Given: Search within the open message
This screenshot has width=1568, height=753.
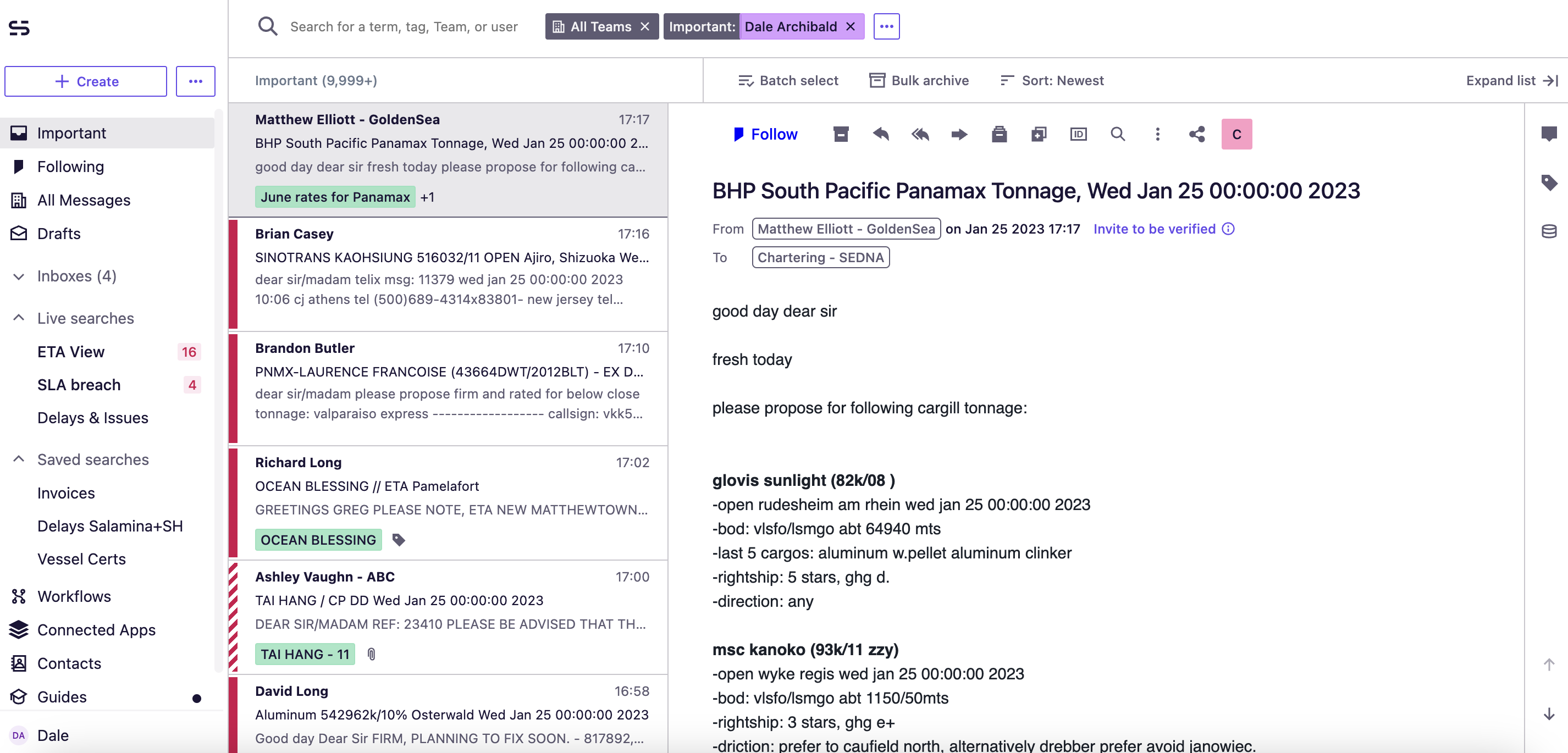Looking at the screenshot, I should (x=1118, y=134).
